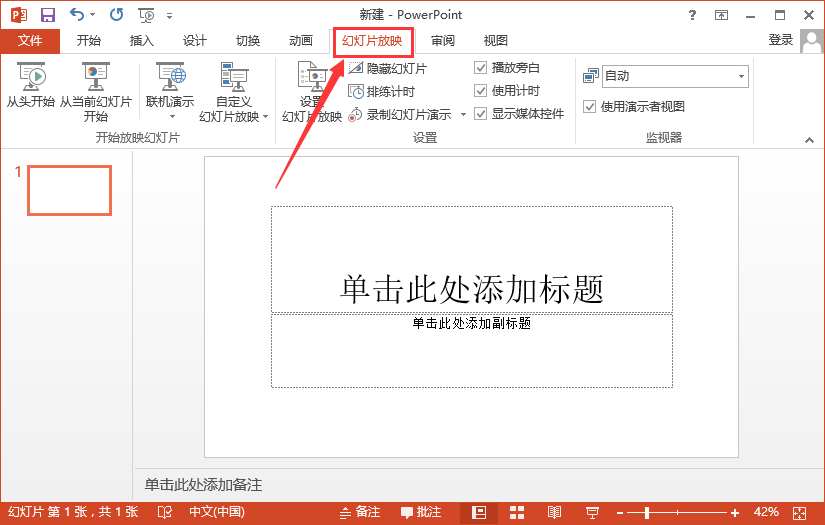This screenshot has width=825, height=525.
Task: Open the 文件 menu tab
Action: tap(30, 41)
